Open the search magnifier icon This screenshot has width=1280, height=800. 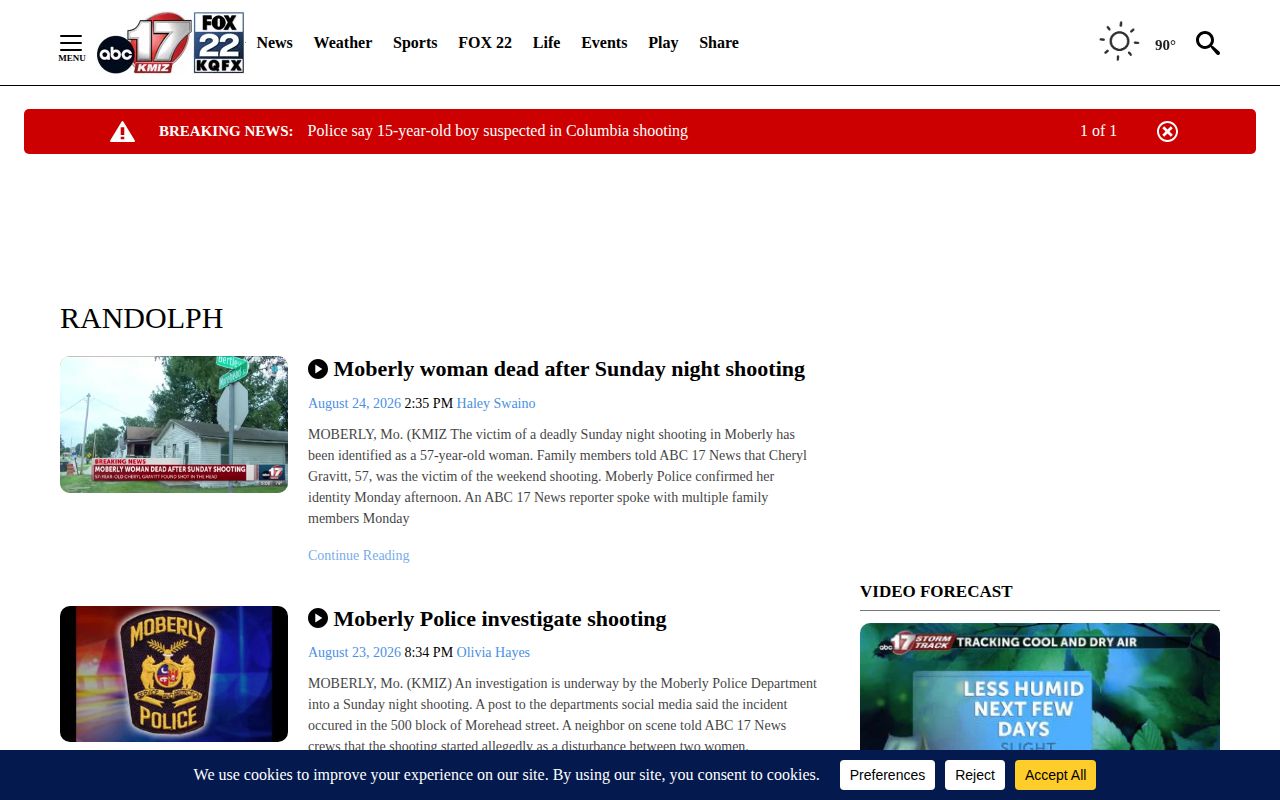pos(1208,43)
